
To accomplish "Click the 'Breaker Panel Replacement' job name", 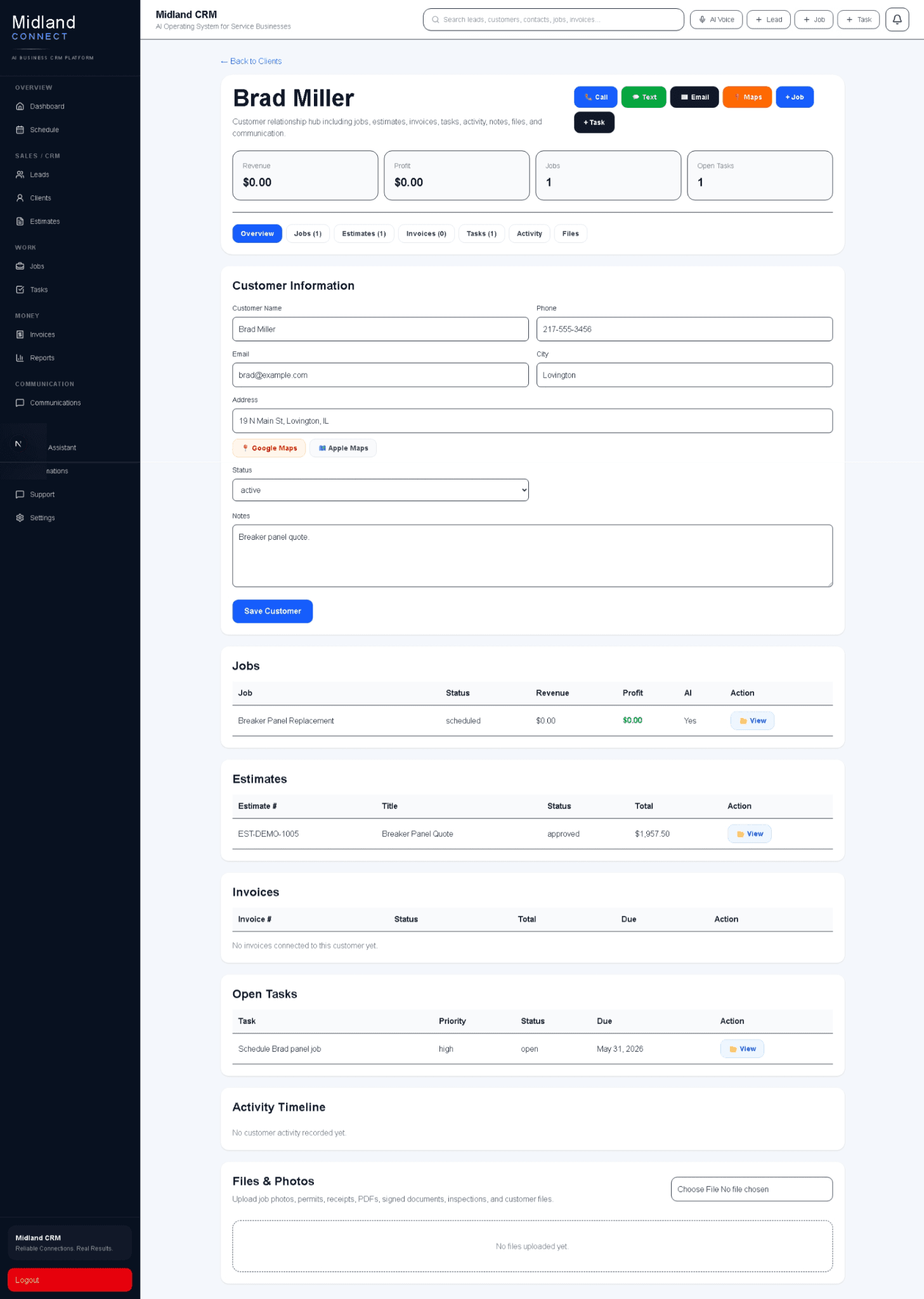I will [x=286, y=721].
